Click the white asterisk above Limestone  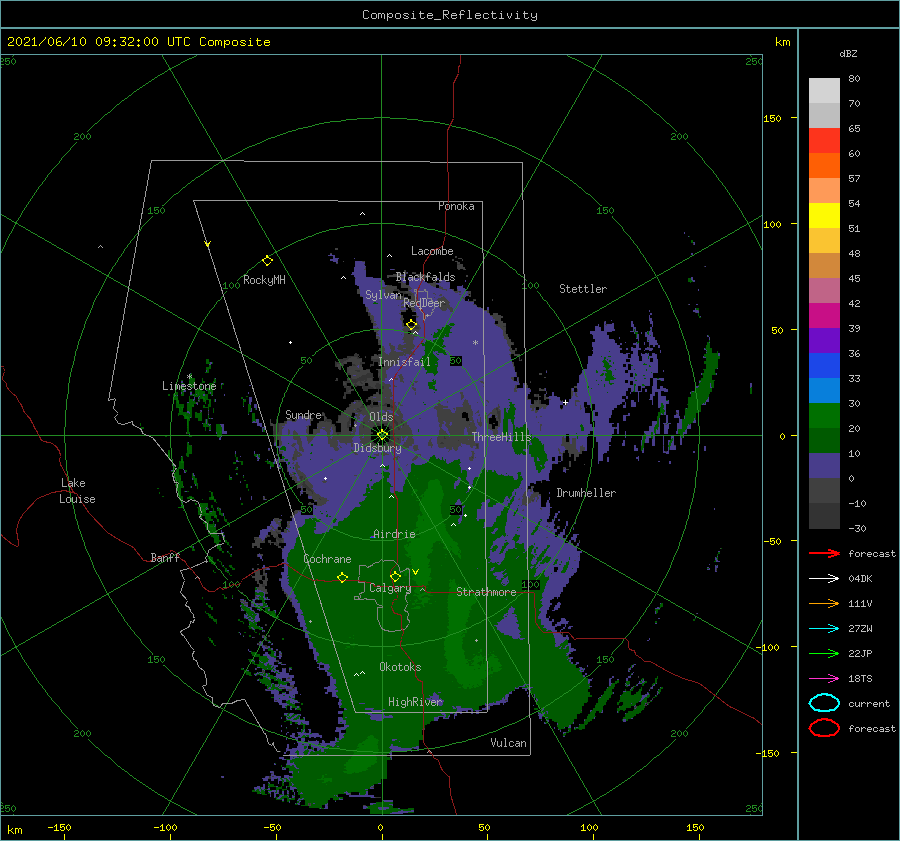click(x=189, y=377)
